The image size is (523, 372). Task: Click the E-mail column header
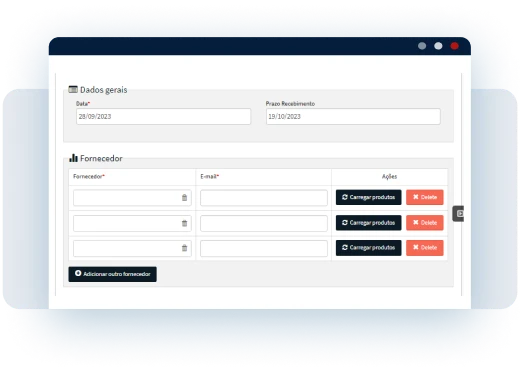point(209,176)
